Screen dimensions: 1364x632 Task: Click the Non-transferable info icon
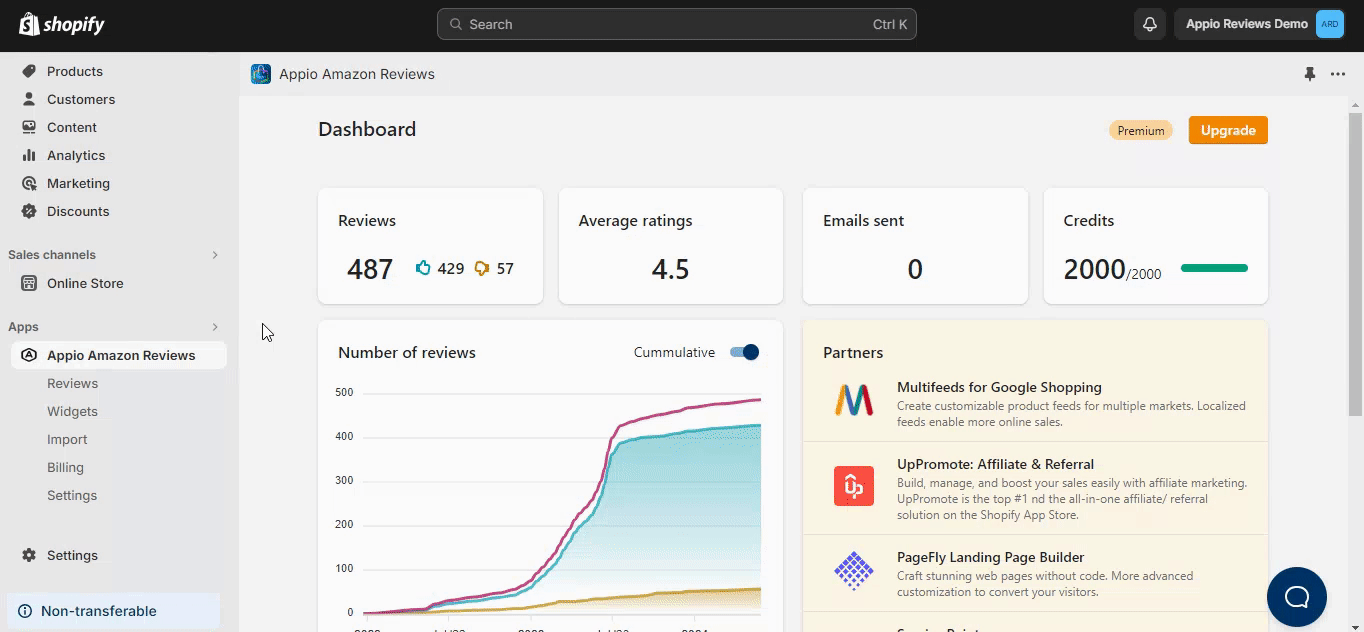pos(25,611)
